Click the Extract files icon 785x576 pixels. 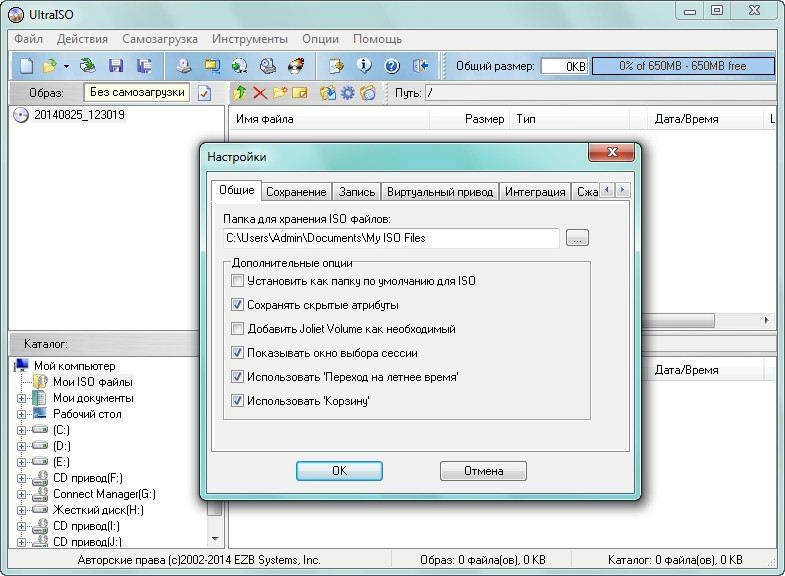click(x=328, y=93)
